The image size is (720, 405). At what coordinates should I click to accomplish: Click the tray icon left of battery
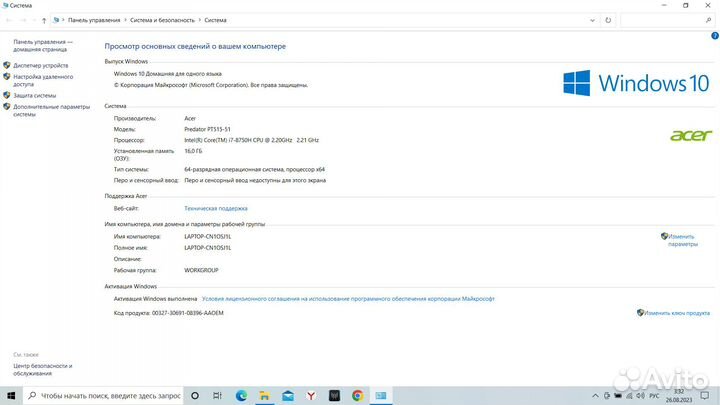point(607,395)
